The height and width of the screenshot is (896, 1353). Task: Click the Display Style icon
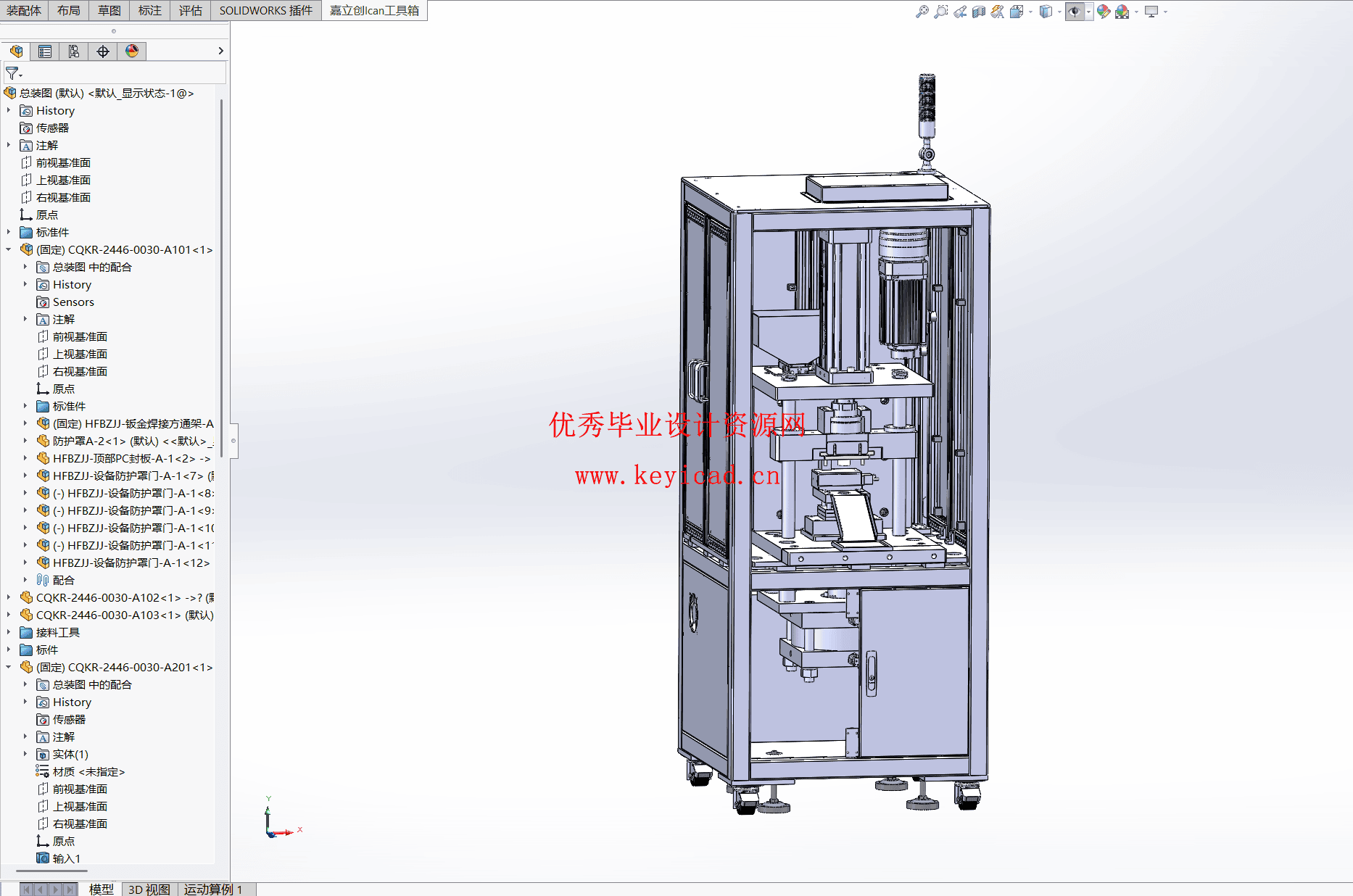click(1046, 12)
